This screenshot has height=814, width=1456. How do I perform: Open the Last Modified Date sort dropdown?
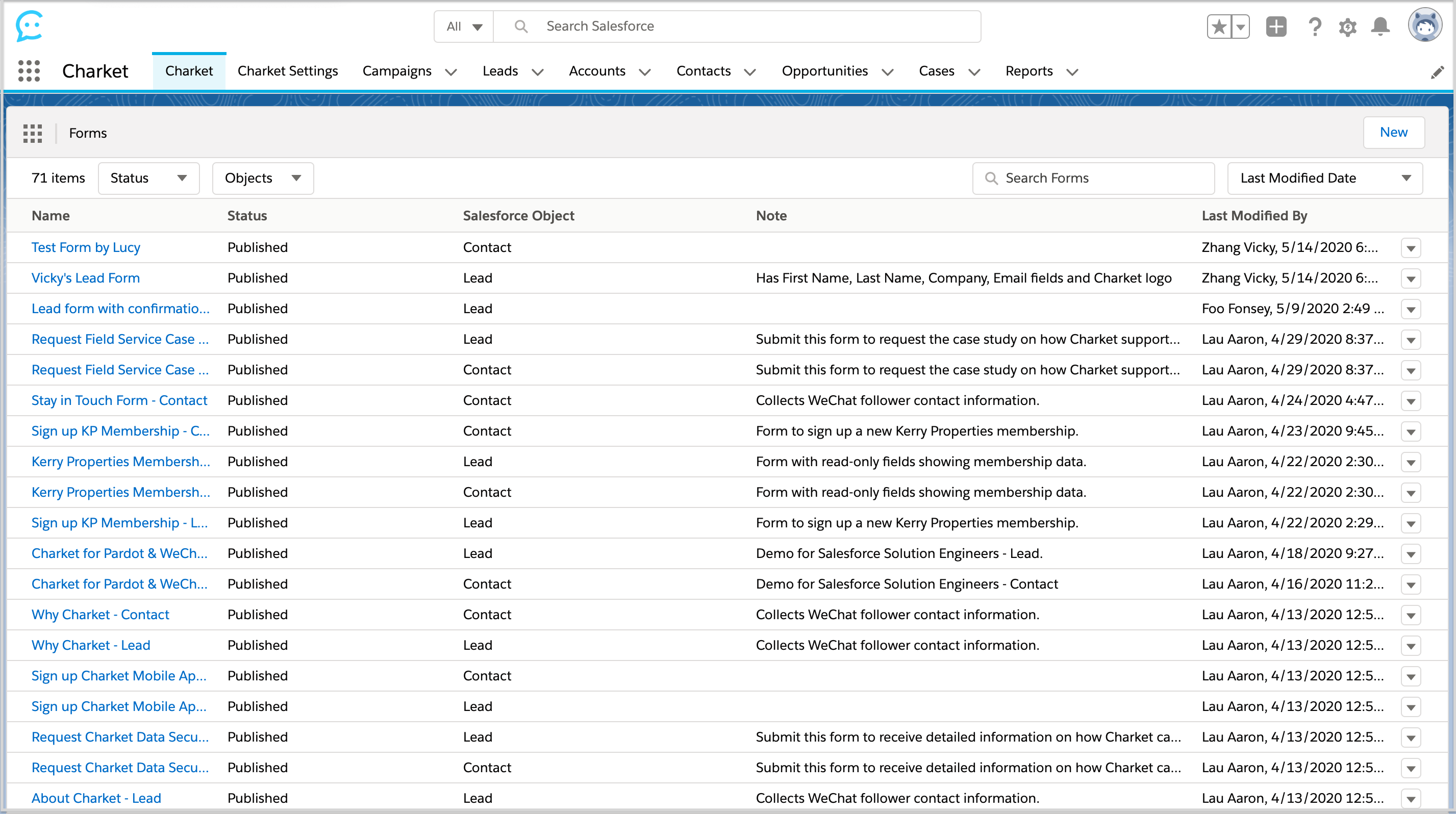point(1325,179)
